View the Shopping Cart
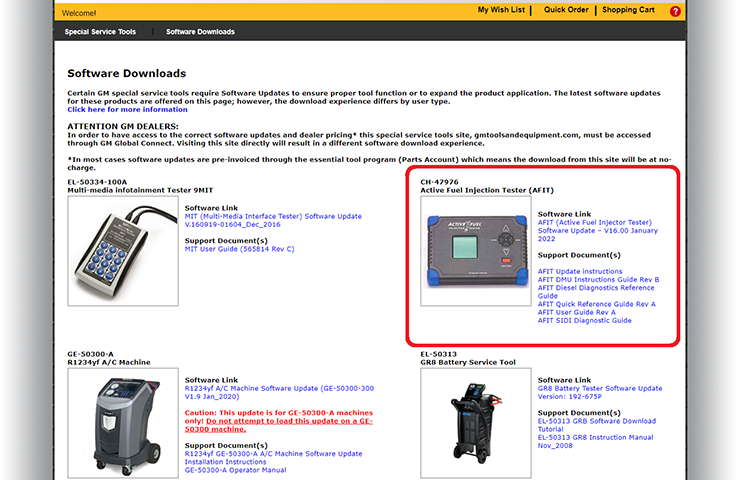Viewport: 740px width, 480px height. coord(628,10)
